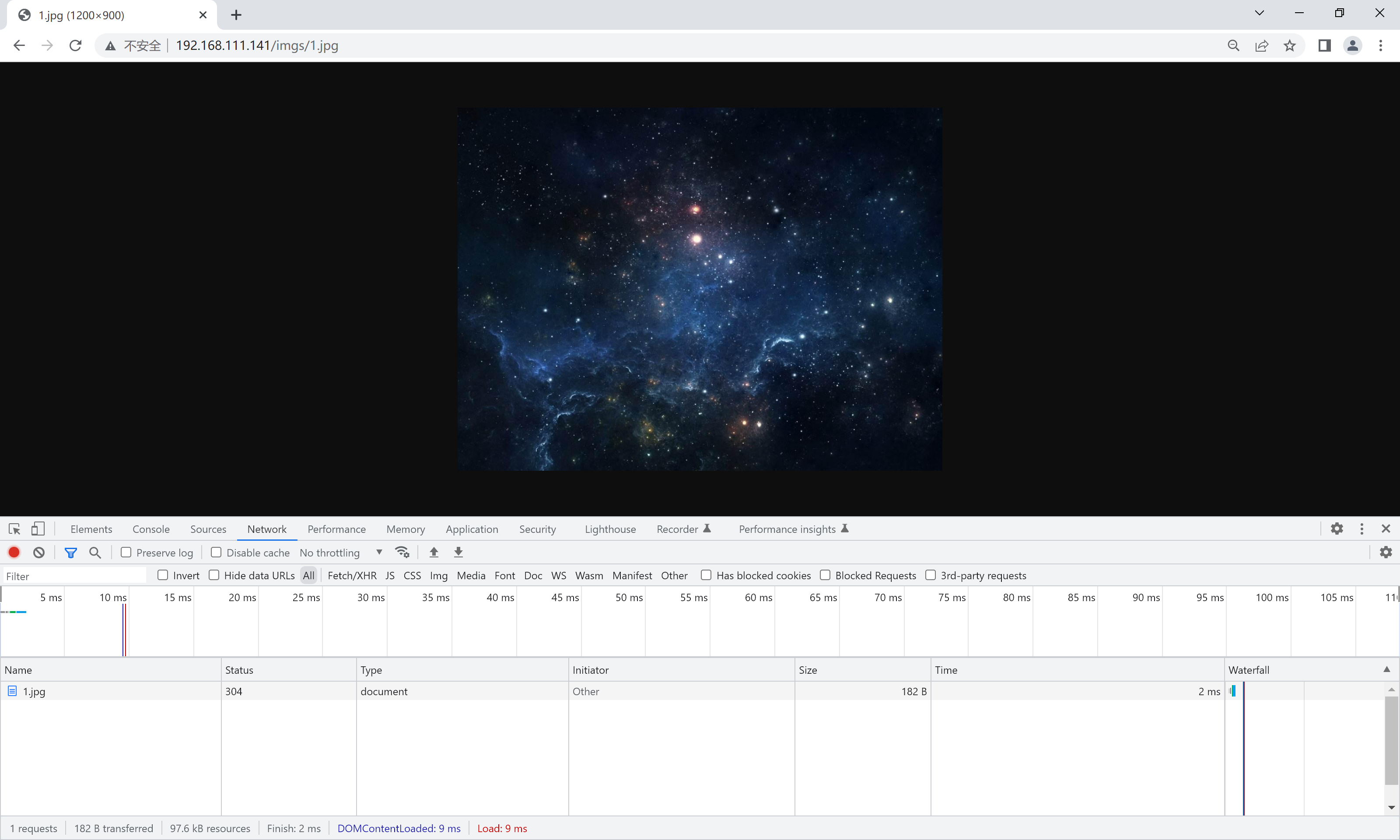Click the export HAR file download icon
This screenshot has width=1400, height=840.
[458, 552]
